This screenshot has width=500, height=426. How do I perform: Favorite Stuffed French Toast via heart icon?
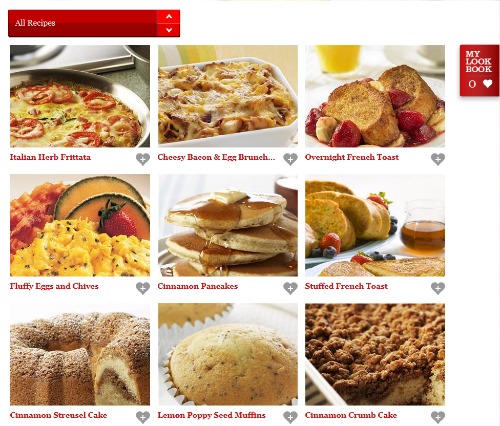click(438, 288)
